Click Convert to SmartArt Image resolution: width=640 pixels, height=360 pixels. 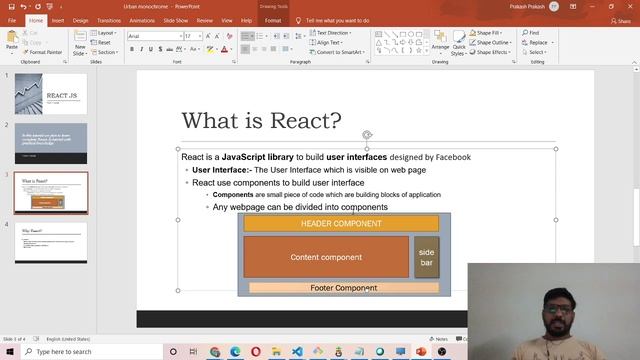pos(337,52)
